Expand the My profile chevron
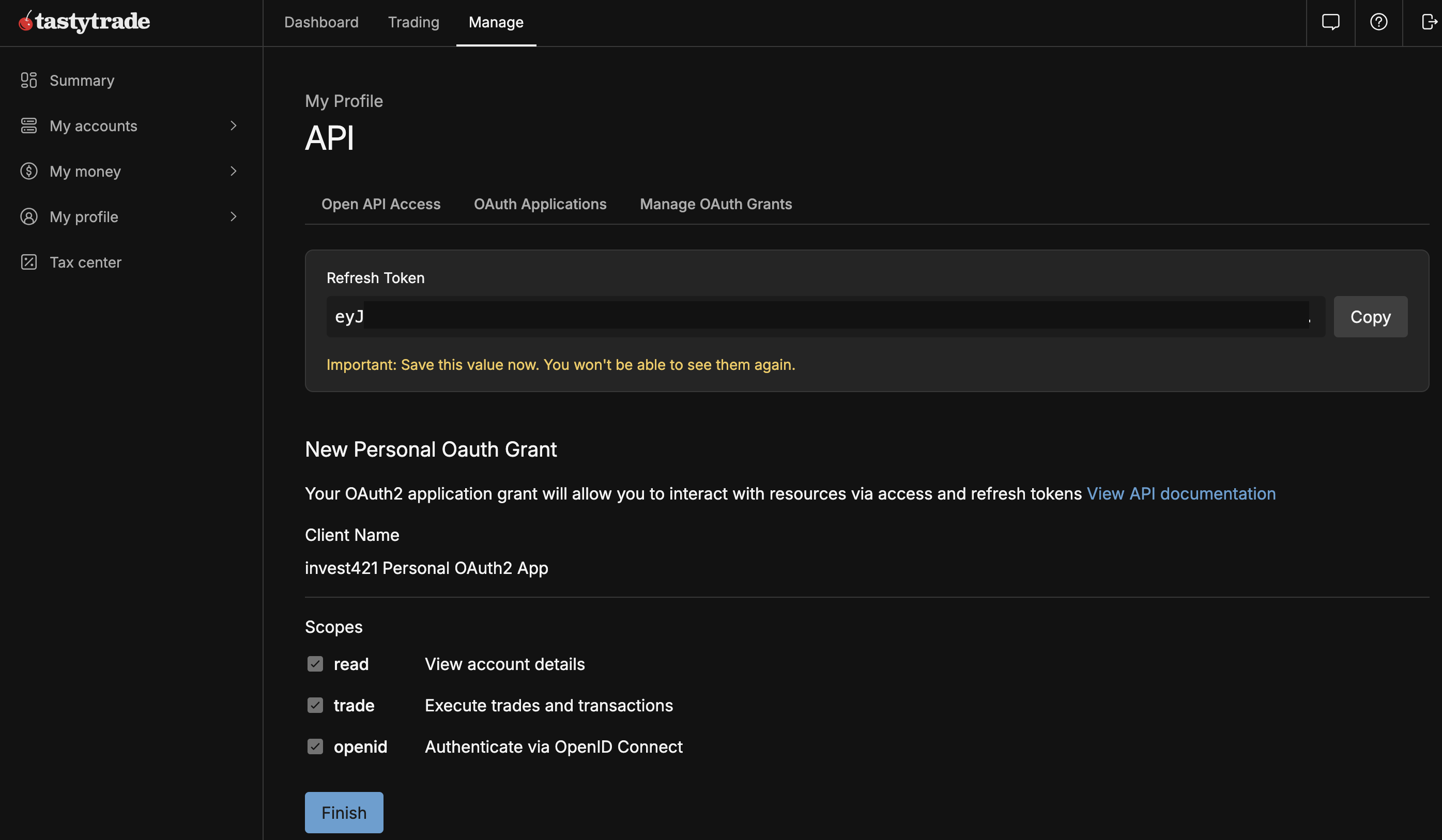 tap(234, 217)
